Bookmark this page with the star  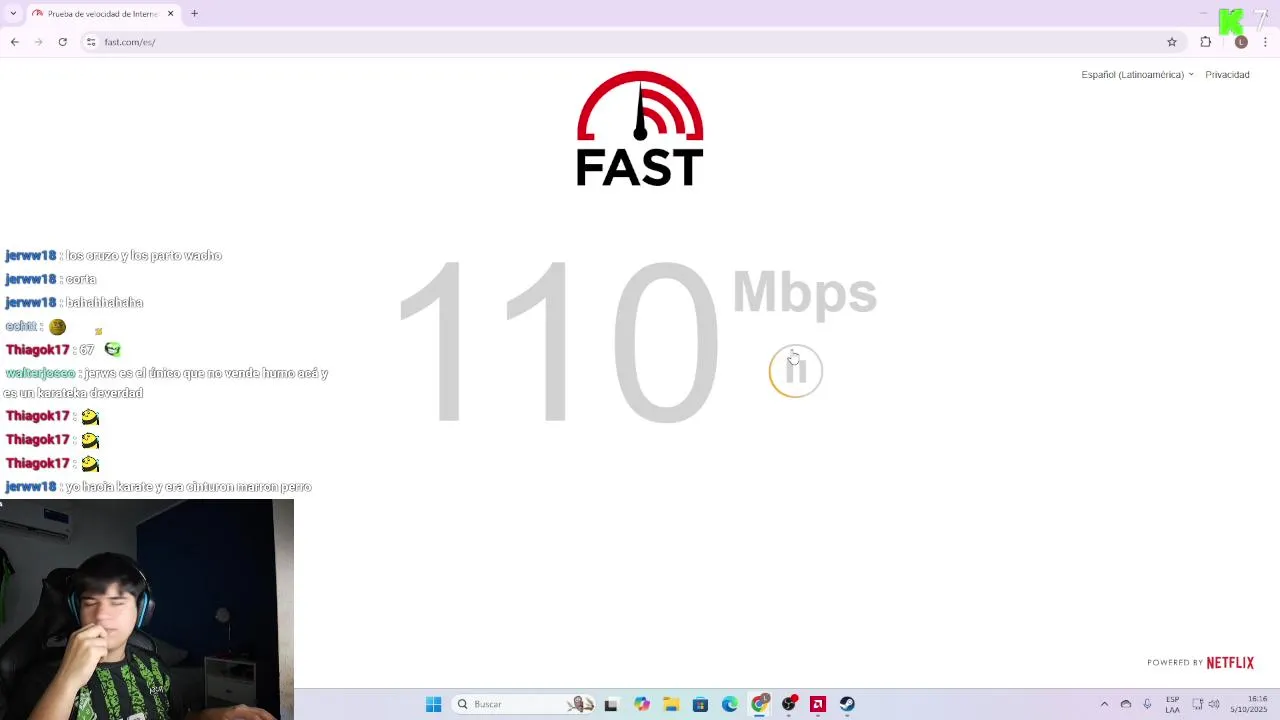point(1172,42)
